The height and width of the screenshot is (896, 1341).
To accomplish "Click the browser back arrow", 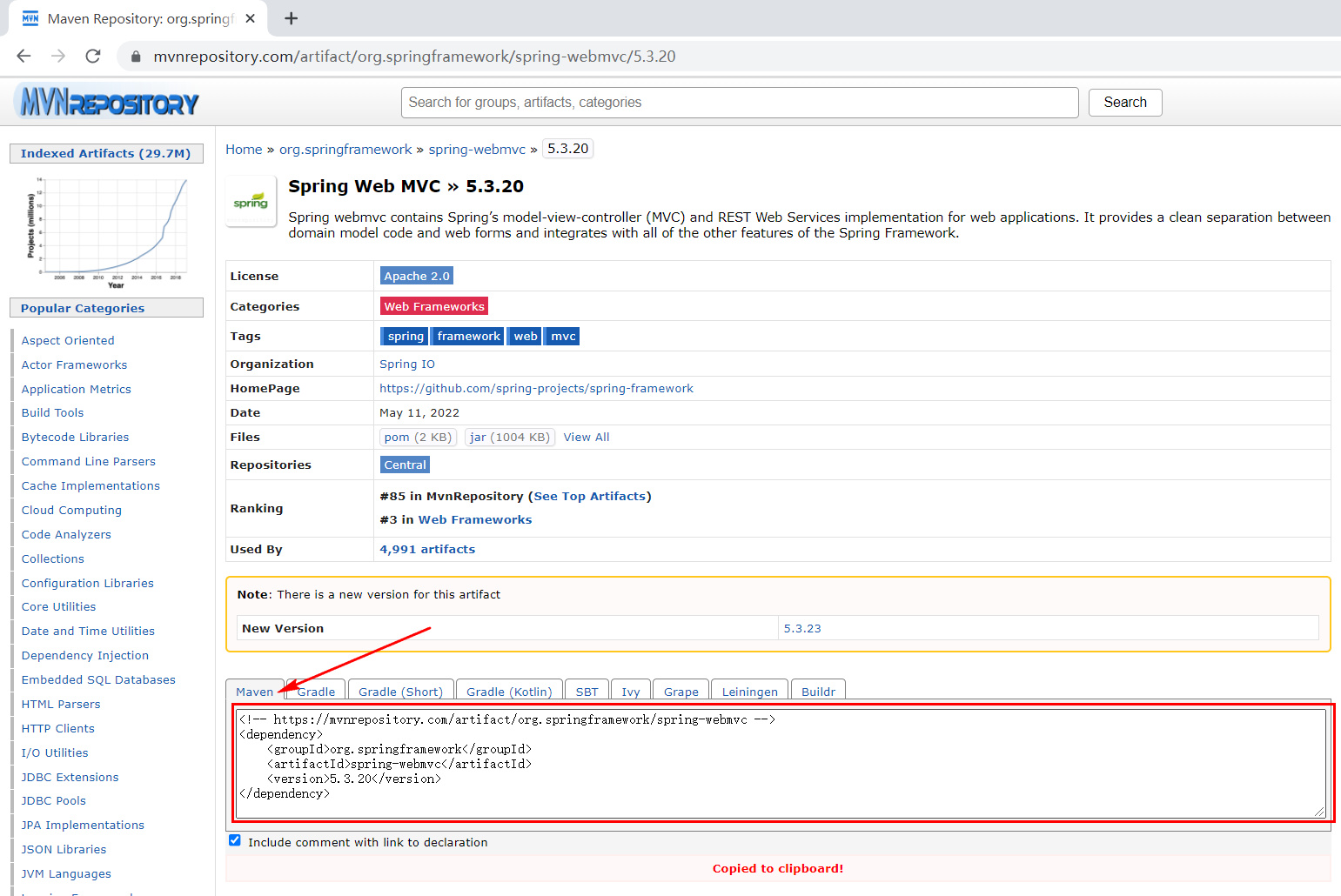I will 23,56.
